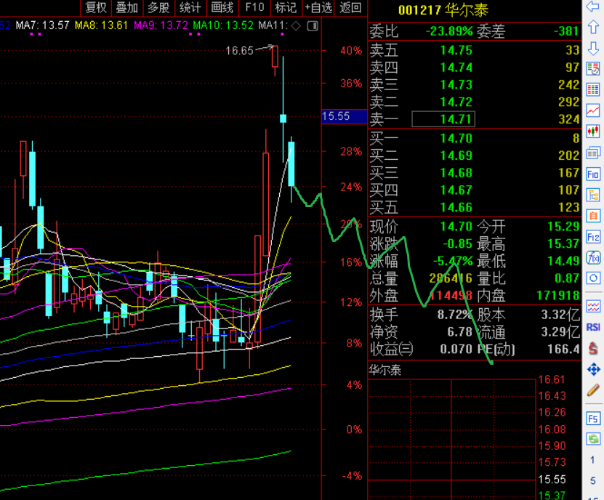This screenshot has height=500, width=604.
Task: Click the Fs icon in the sidebar
Action: pyautogui.click(x=593, y=419)
